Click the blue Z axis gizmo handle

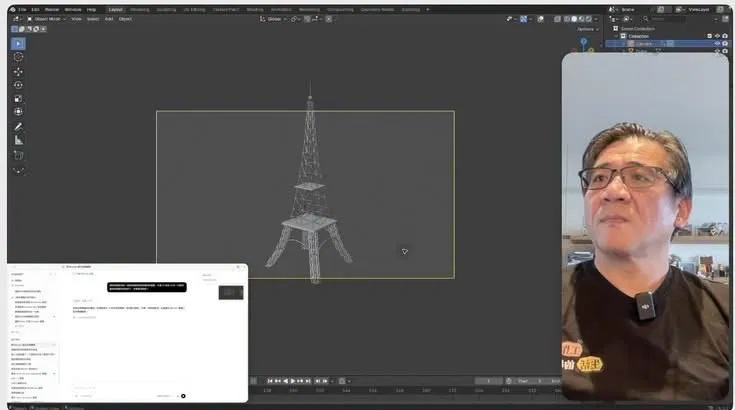(584, 41)
